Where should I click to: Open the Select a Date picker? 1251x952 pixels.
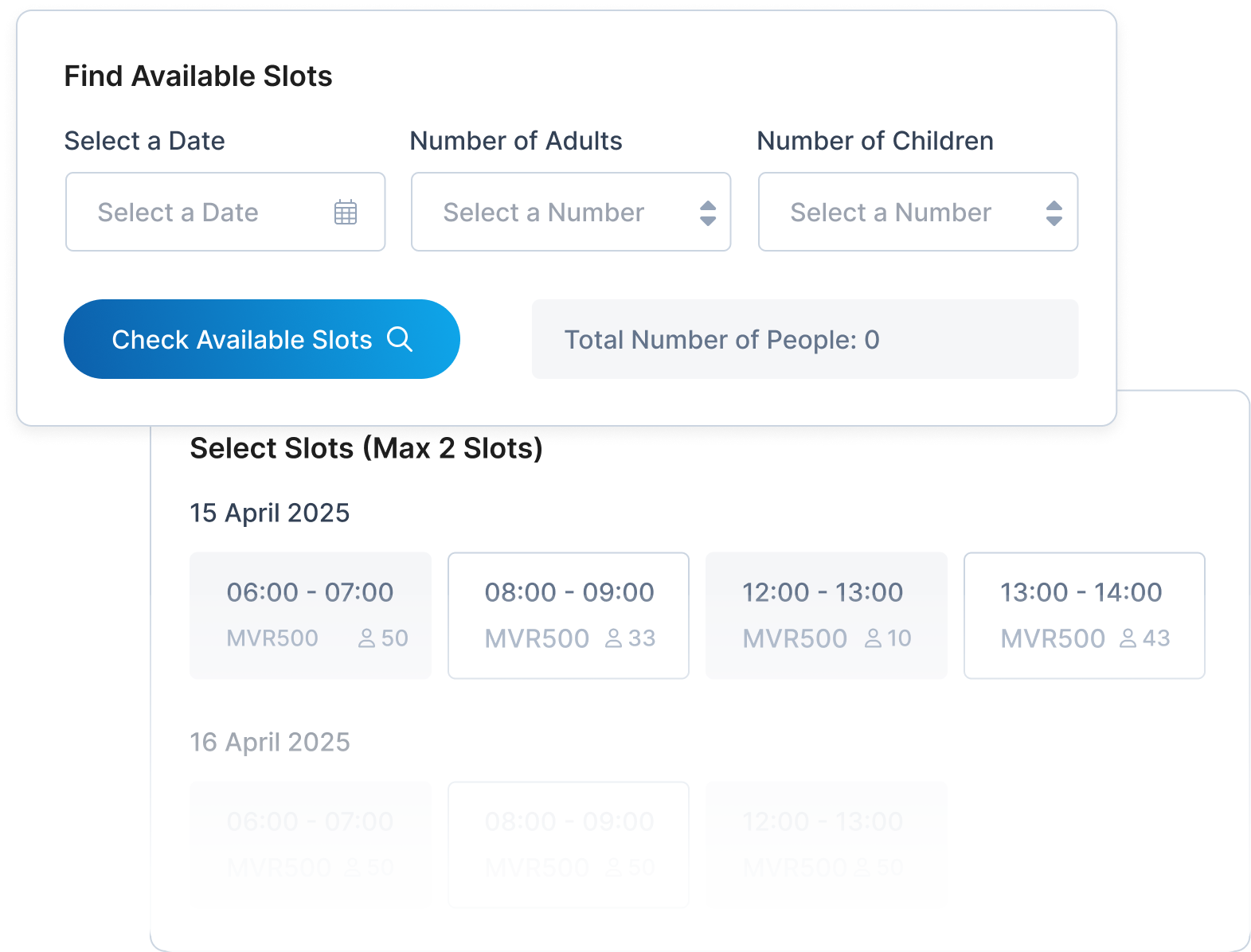pyautogui.click(x=225, y=212)
